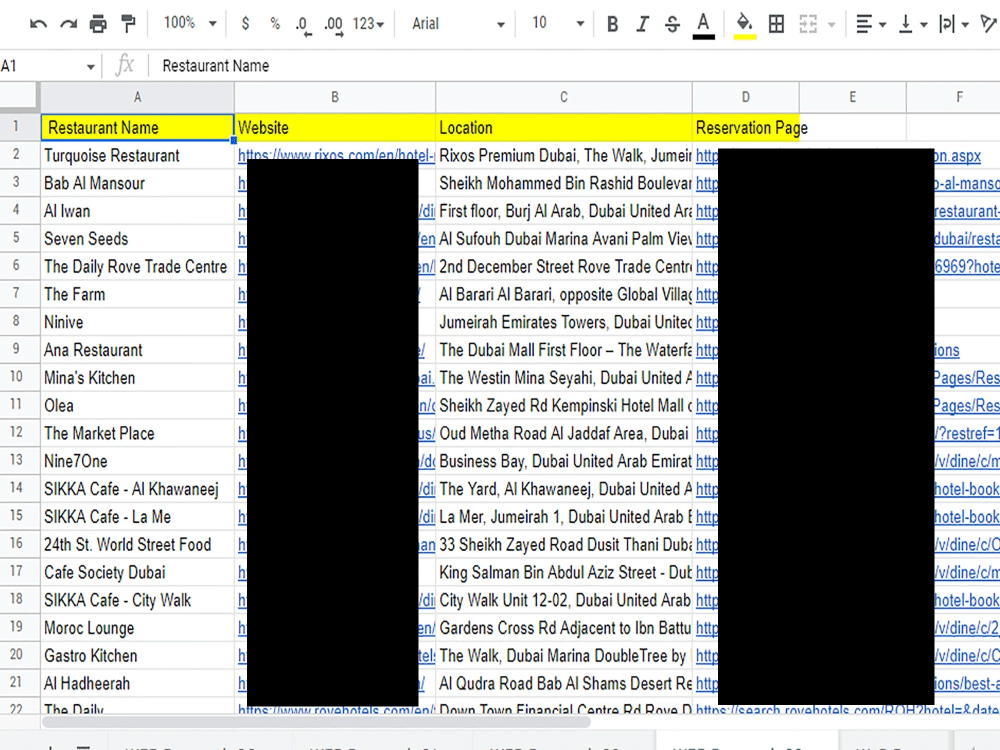The image size is (1000, 750).
Task: Select the Turquoise Restaurant cell
Action: (137, 155)
